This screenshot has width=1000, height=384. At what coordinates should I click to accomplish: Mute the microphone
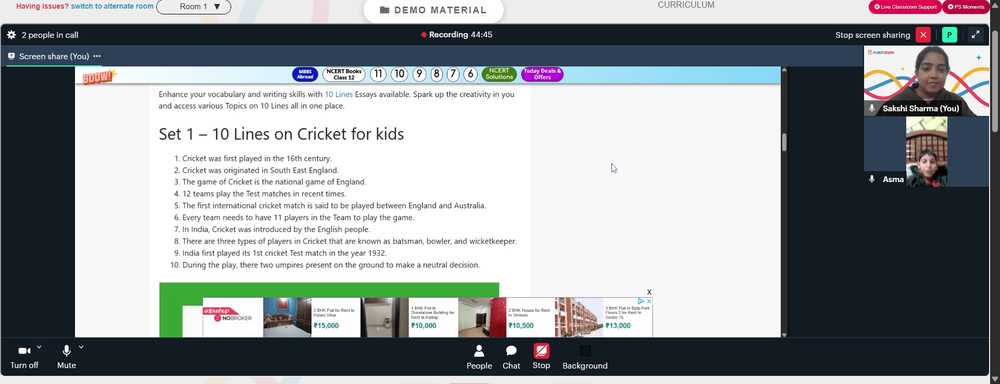(66, 357)
